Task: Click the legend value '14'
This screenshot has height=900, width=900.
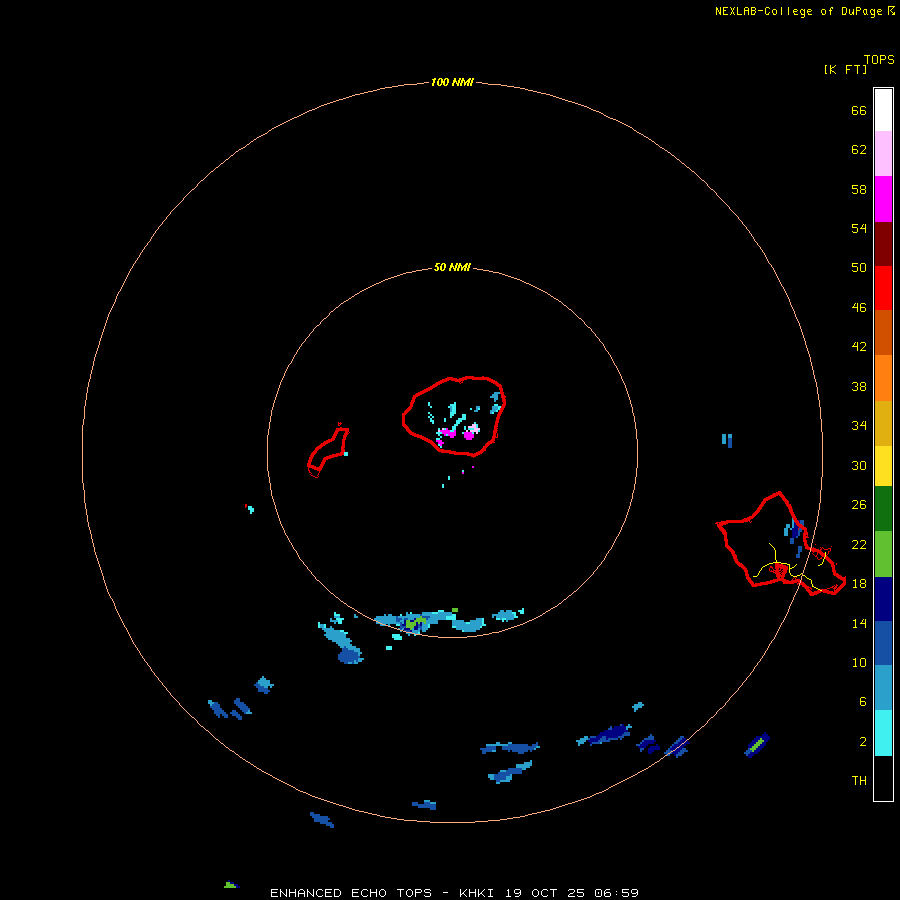Action: pos(859,623)
